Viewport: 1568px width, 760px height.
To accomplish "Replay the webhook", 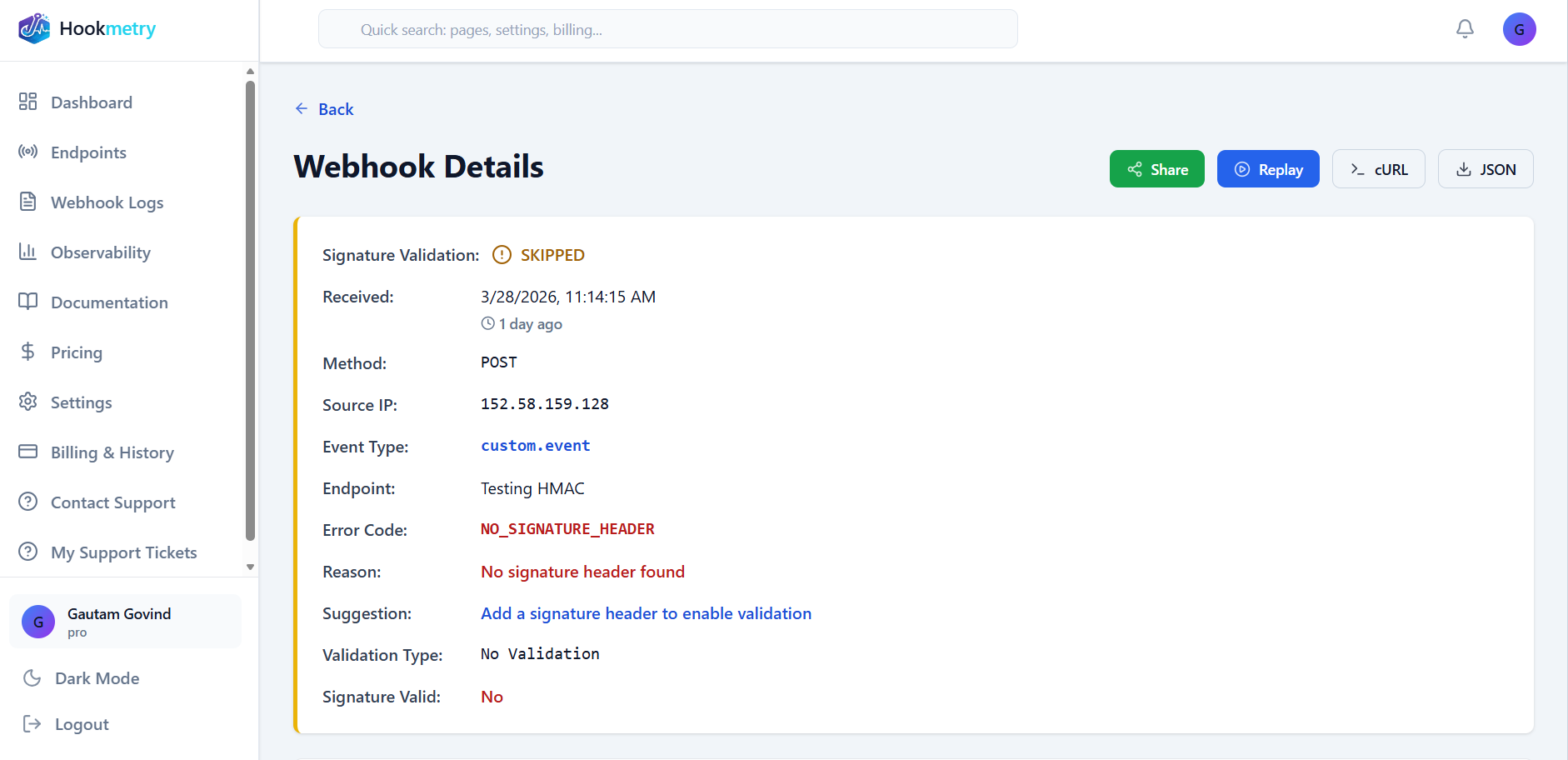I will click(1268, 168).
